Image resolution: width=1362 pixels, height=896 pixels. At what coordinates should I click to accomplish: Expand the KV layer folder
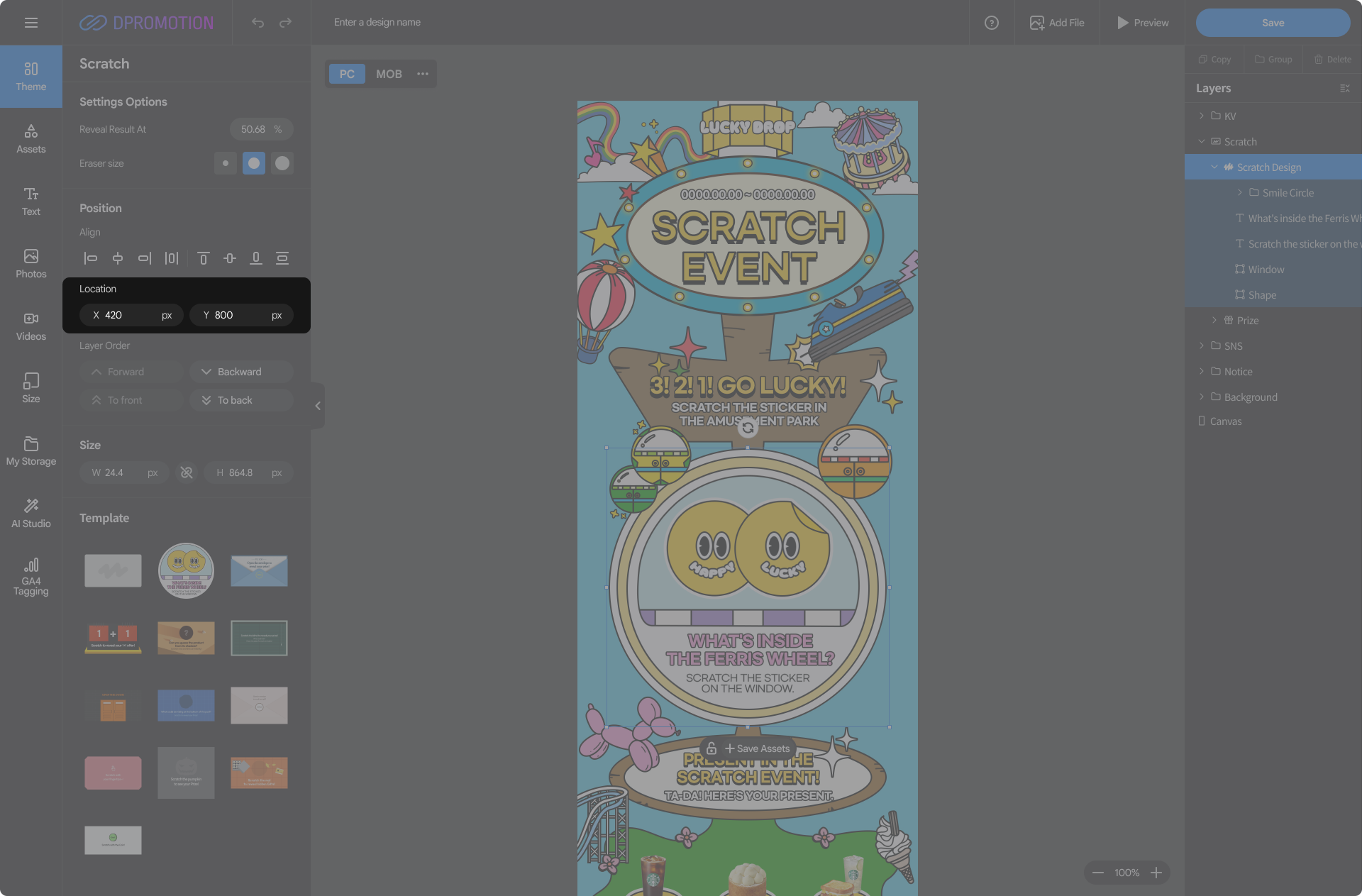coord(1201,116)
